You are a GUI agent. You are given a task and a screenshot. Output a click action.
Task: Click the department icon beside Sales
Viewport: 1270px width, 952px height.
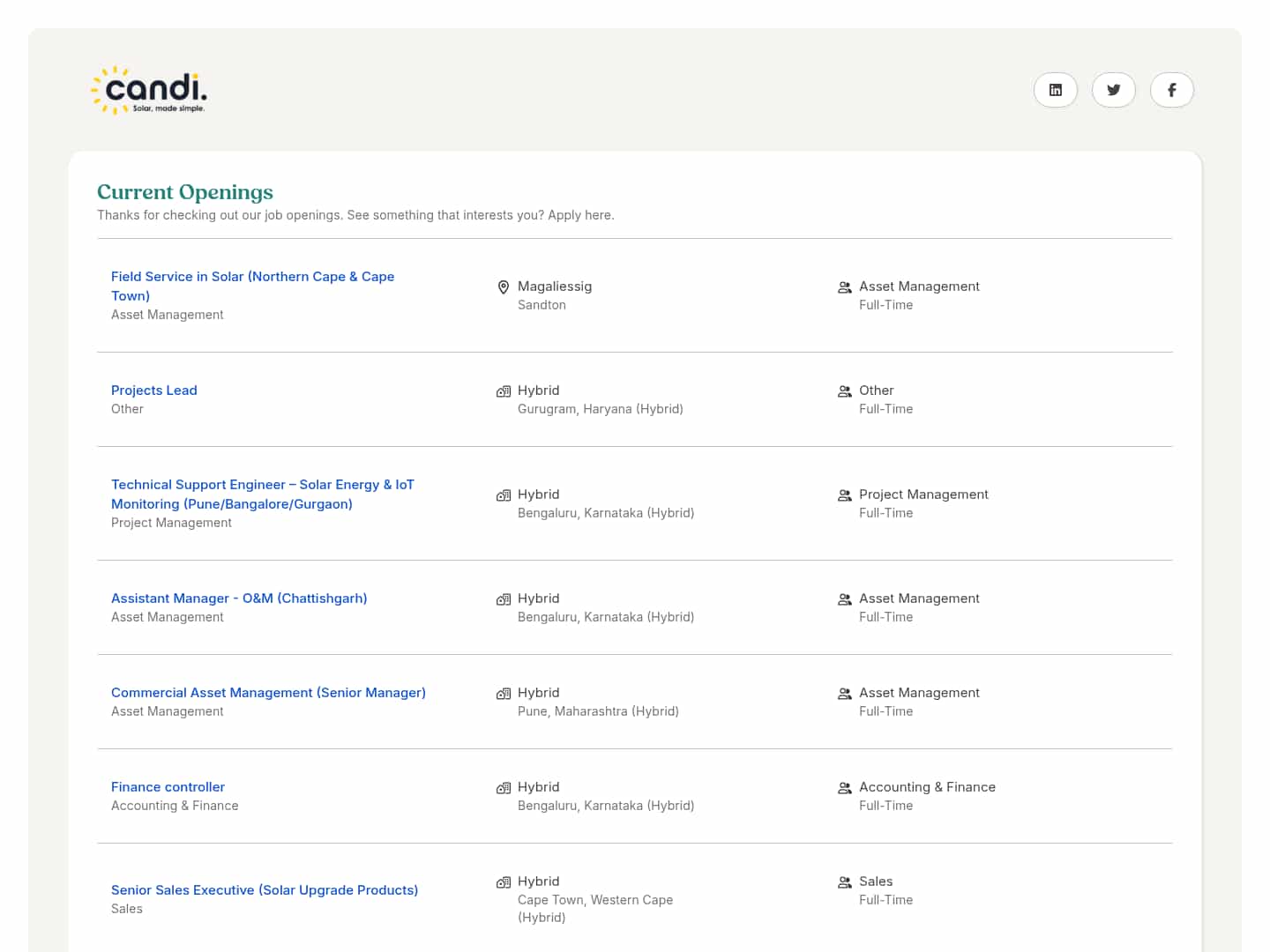[x=844, y=882]
